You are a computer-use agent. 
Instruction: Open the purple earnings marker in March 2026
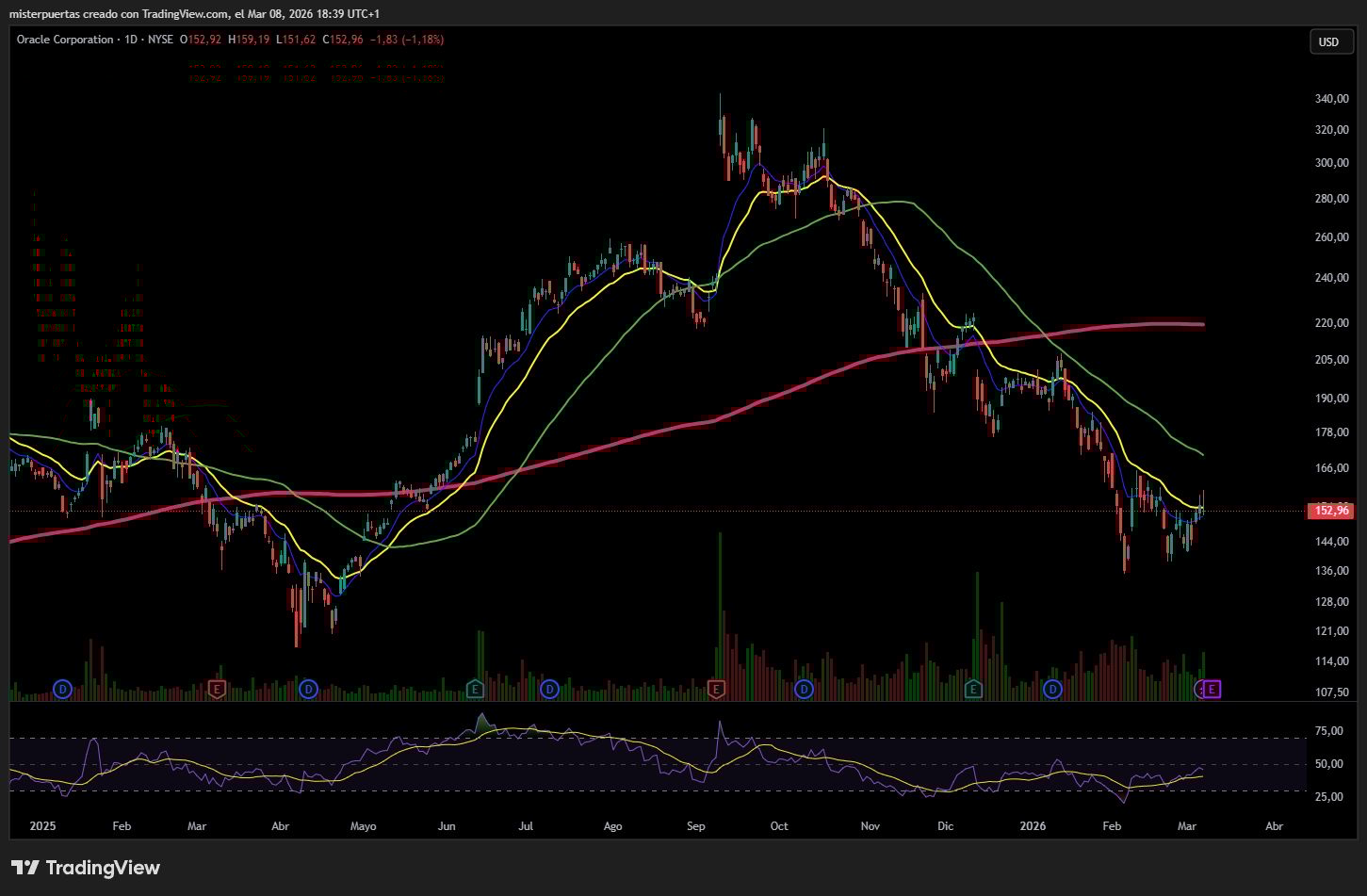(x=1212, y=690)
